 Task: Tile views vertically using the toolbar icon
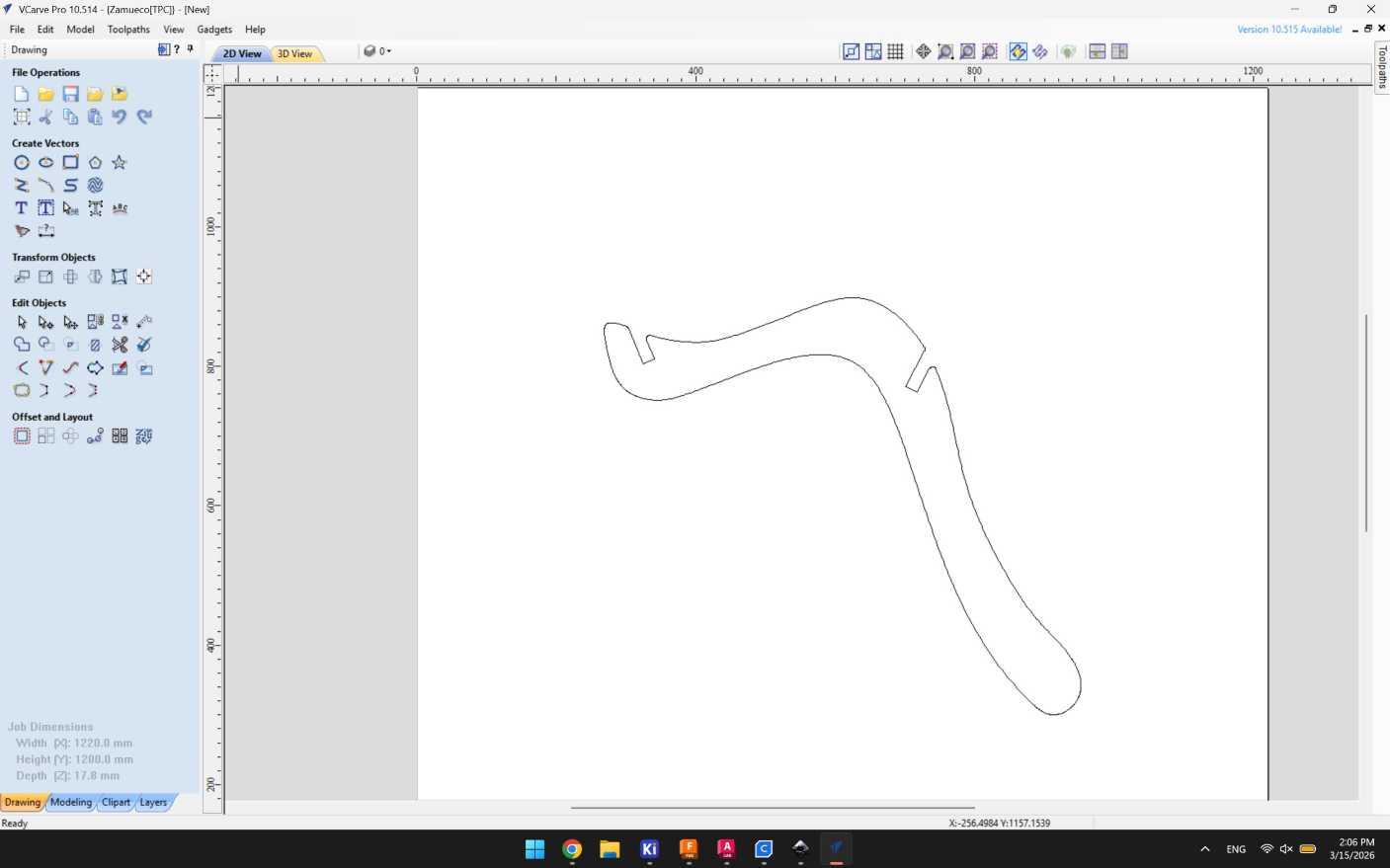(x=1119, y=51)
